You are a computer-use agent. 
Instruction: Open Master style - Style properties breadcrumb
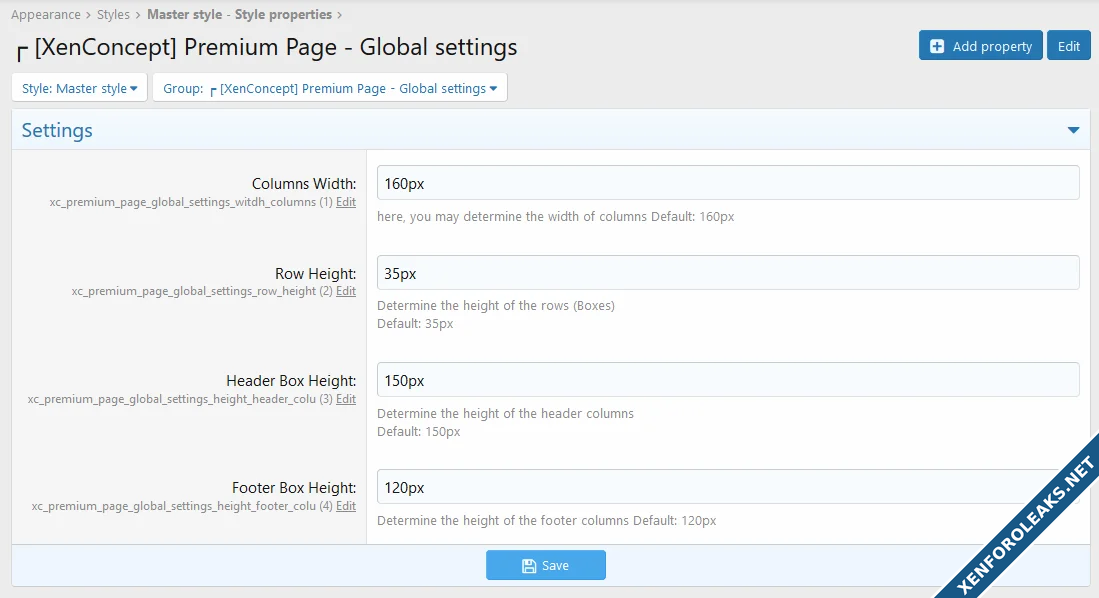click(239, 15)
